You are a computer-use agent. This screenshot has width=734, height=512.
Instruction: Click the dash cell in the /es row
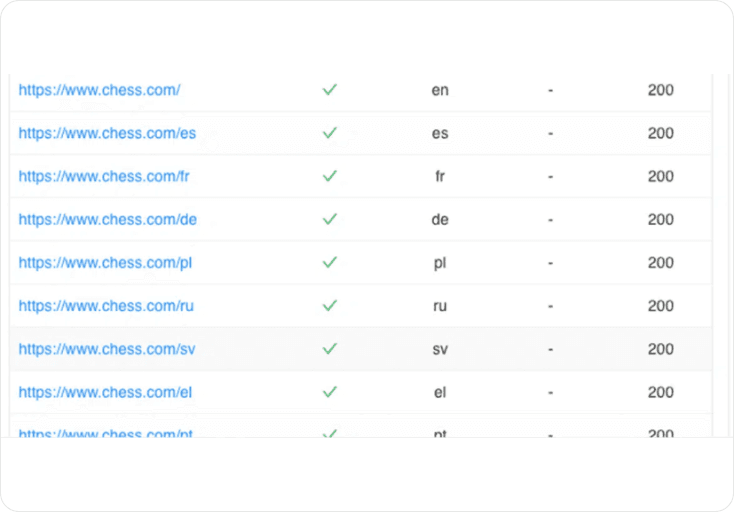550,134
